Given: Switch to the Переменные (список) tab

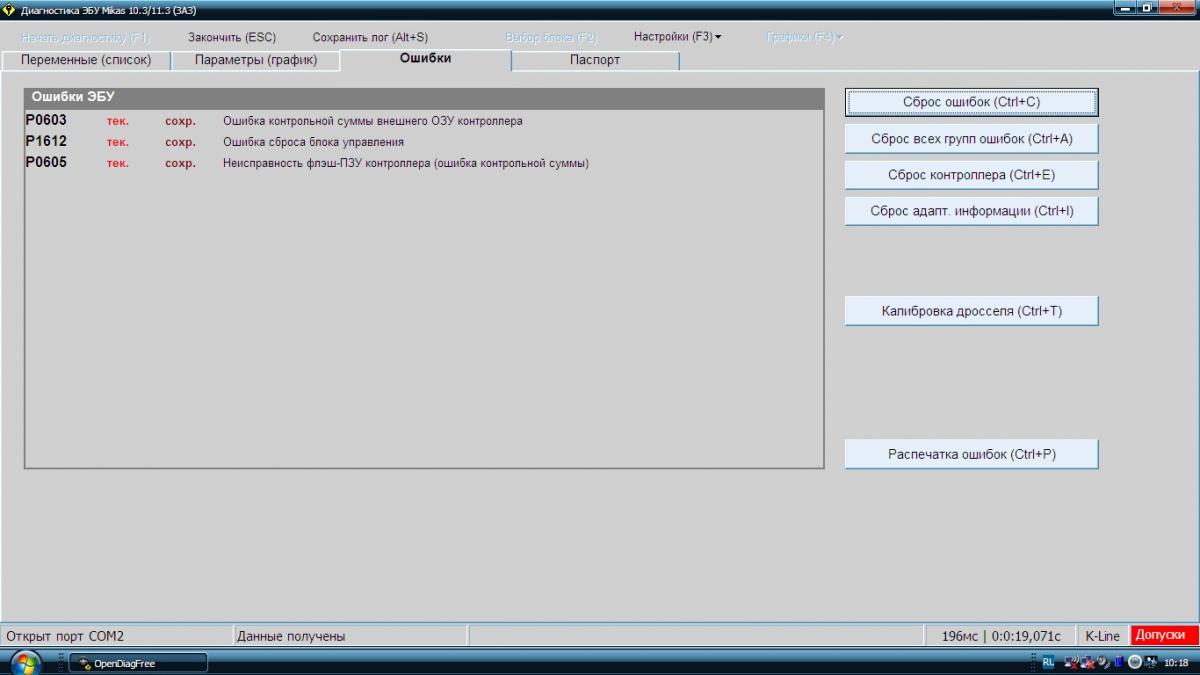Looking at the screenshot, I should point(86,60).
